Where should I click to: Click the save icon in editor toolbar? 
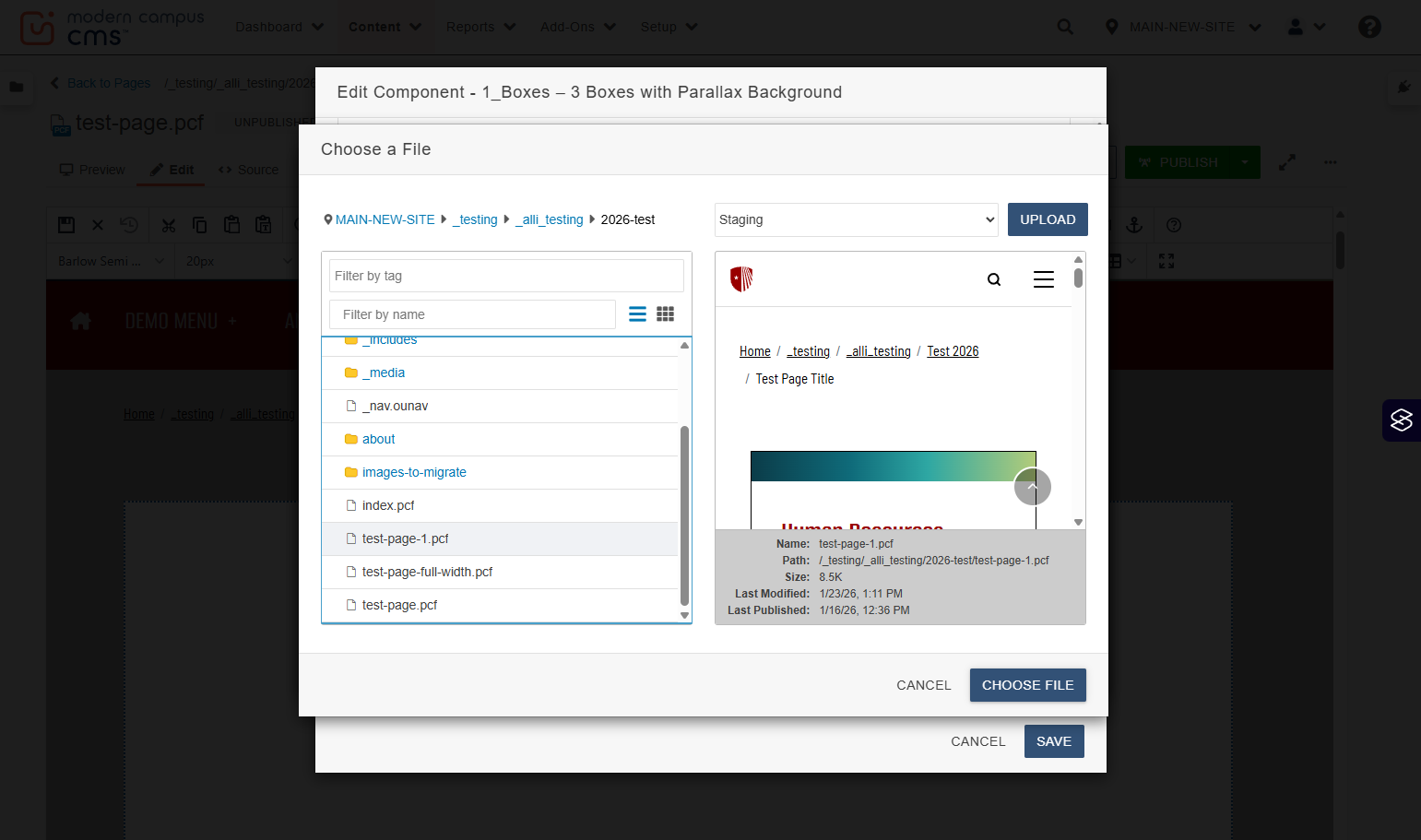point(66,225)
